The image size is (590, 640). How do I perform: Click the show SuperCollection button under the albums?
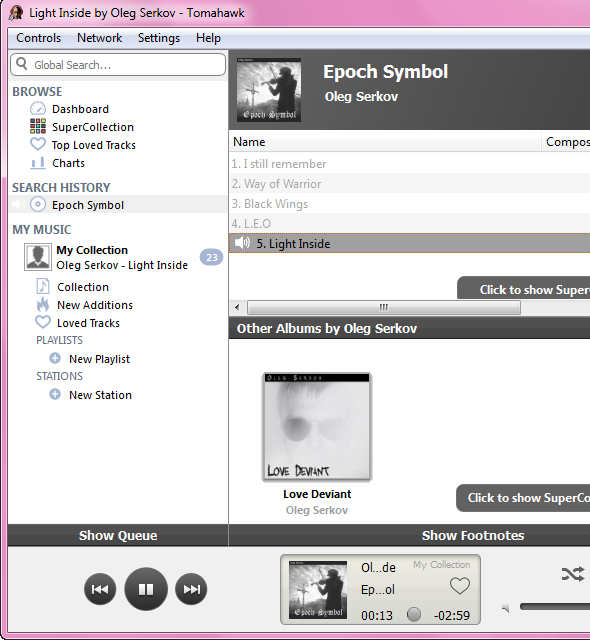click(x=523, y=498)
